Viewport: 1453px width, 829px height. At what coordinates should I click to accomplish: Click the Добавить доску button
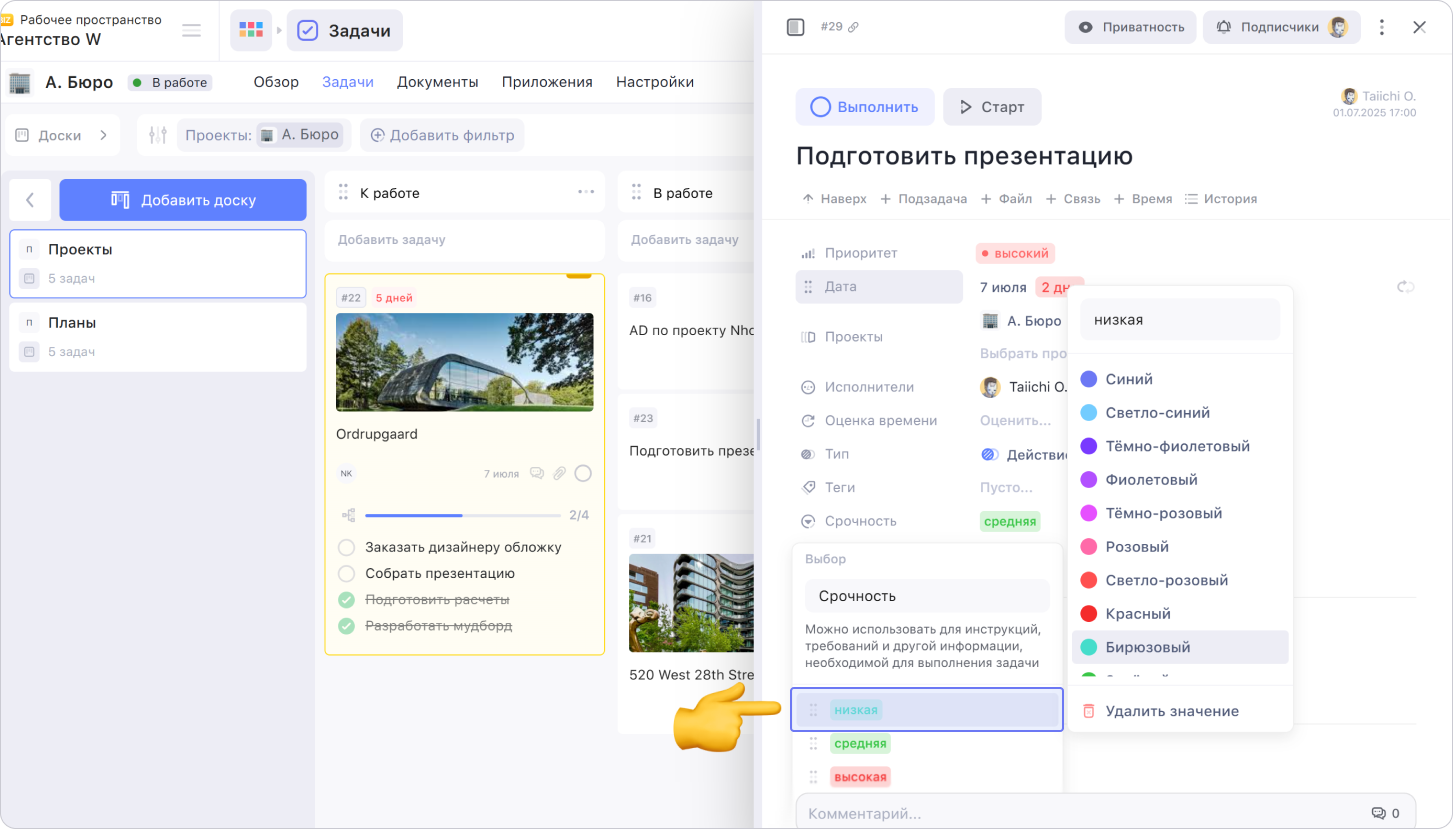tap(183, 200)
